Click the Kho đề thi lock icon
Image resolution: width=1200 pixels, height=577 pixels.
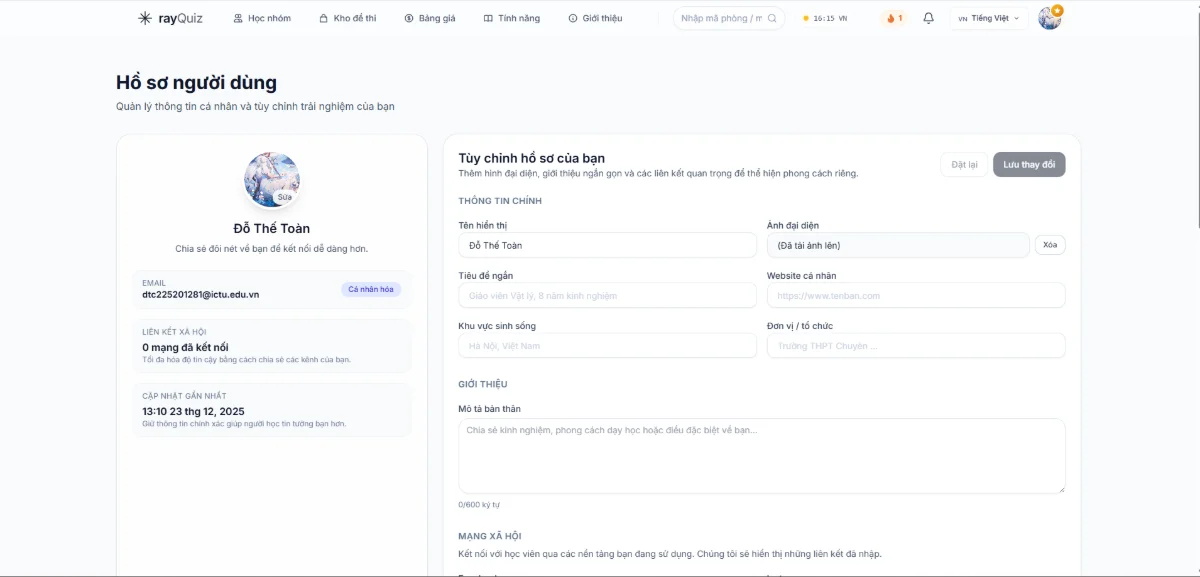(x=322, y=17)
